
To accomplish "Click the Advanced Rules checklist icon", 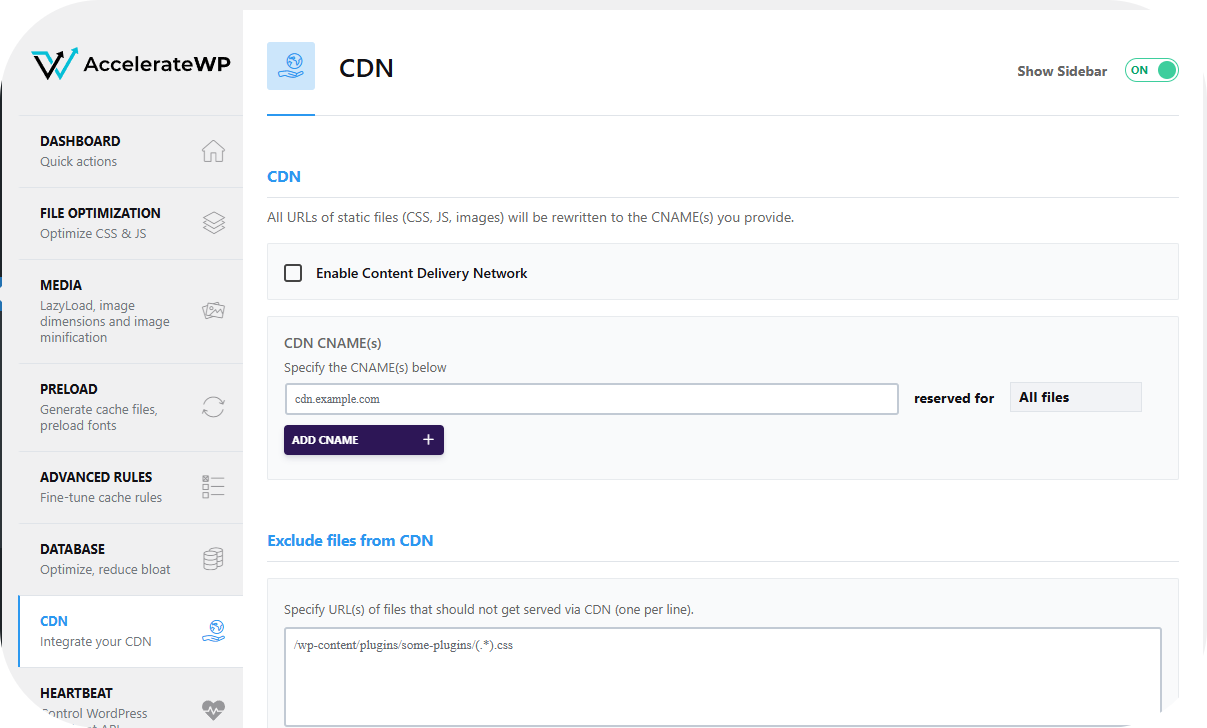I will coord(213,487).
